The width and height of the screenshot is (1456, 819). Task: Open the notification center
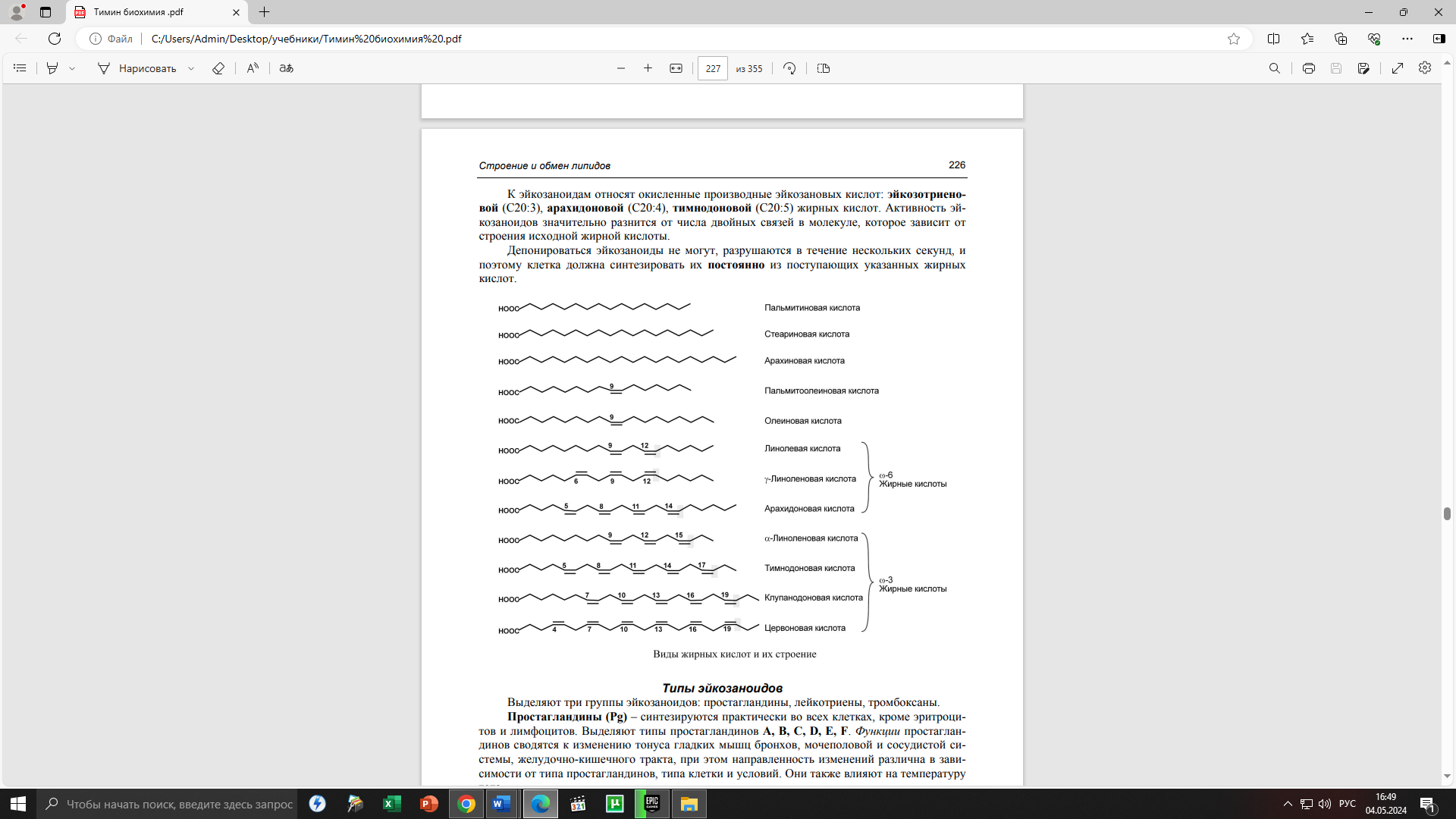click(x=1427, y=804)
